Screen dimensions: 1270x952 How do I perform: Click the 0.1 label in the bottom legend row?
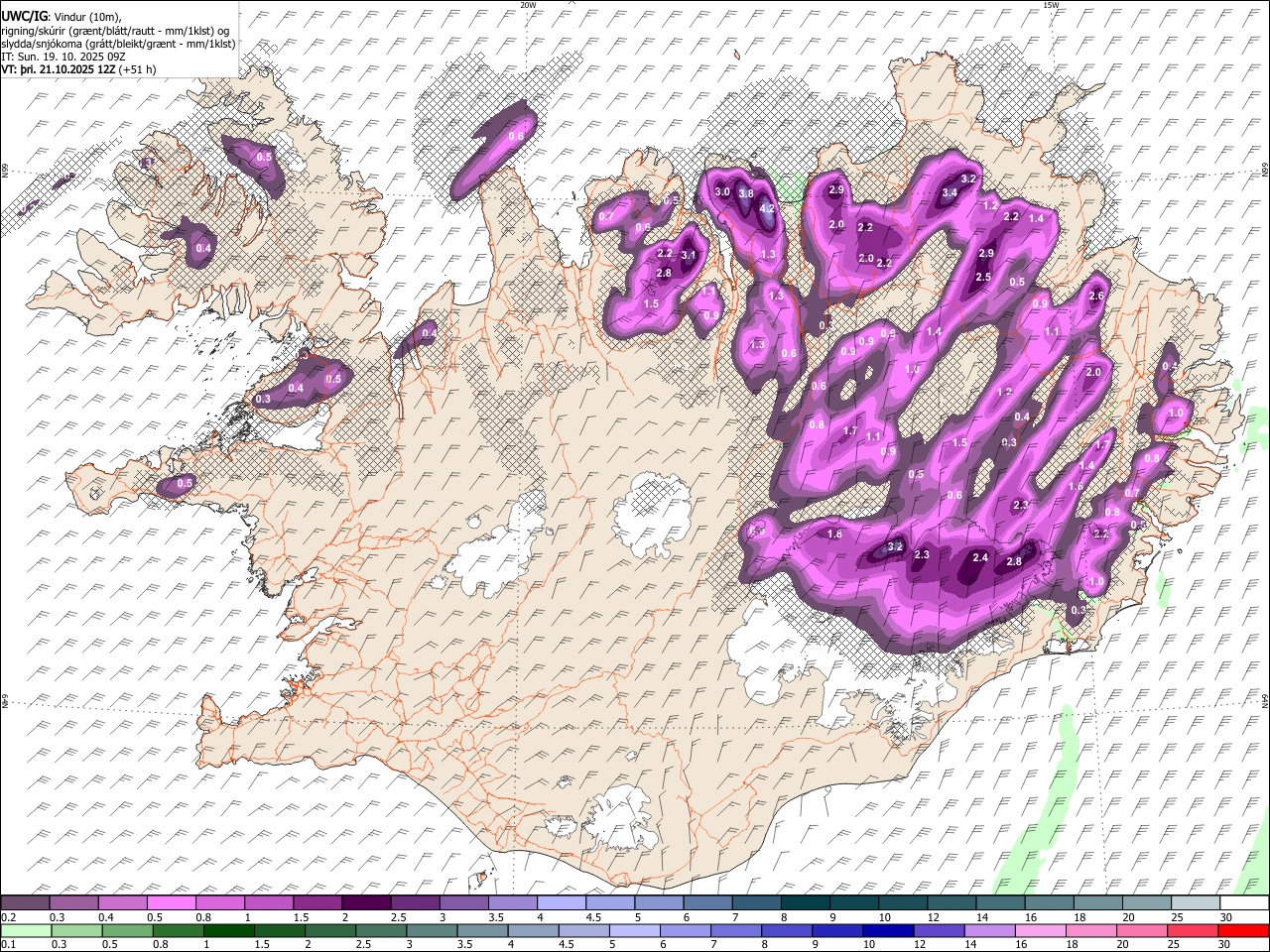[9, 944]
